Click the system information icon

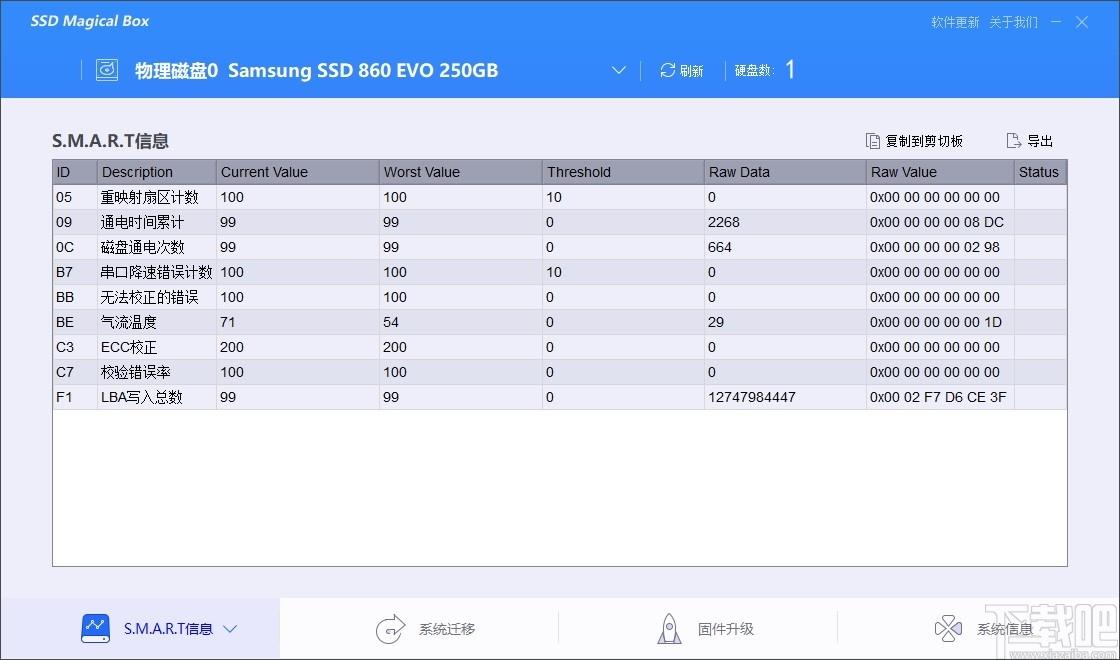click(x=948, y=629)
